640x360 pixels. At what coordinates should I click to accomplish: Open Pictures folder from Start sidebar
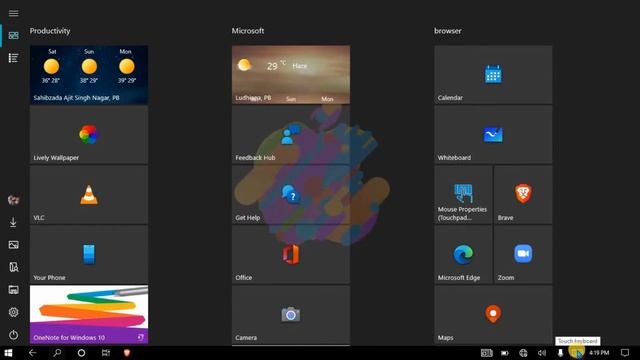point(13,245)
